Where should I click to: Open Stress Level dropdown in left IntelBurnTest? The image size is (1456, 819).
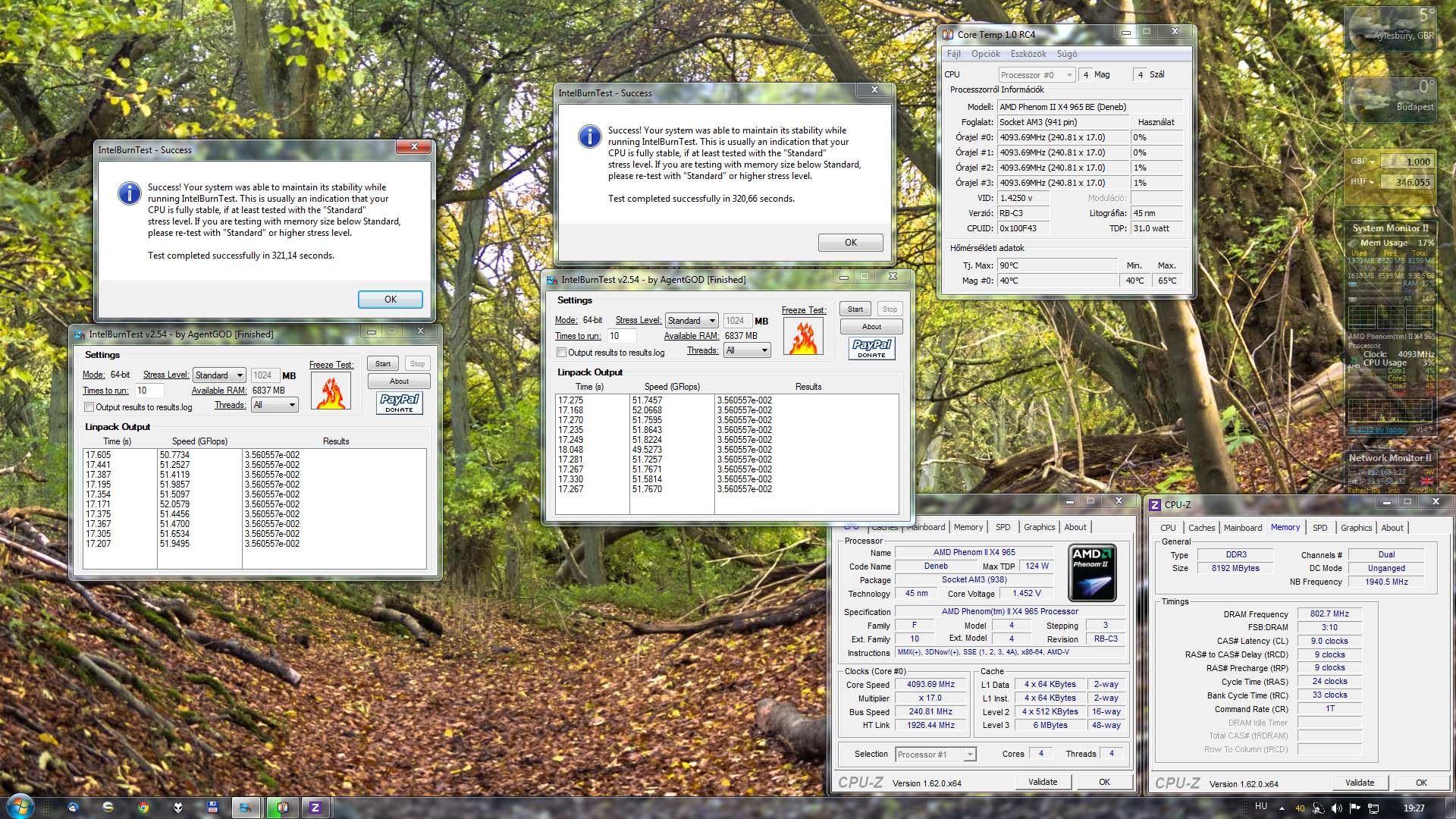pyautogui.click(x=219, y=375)
